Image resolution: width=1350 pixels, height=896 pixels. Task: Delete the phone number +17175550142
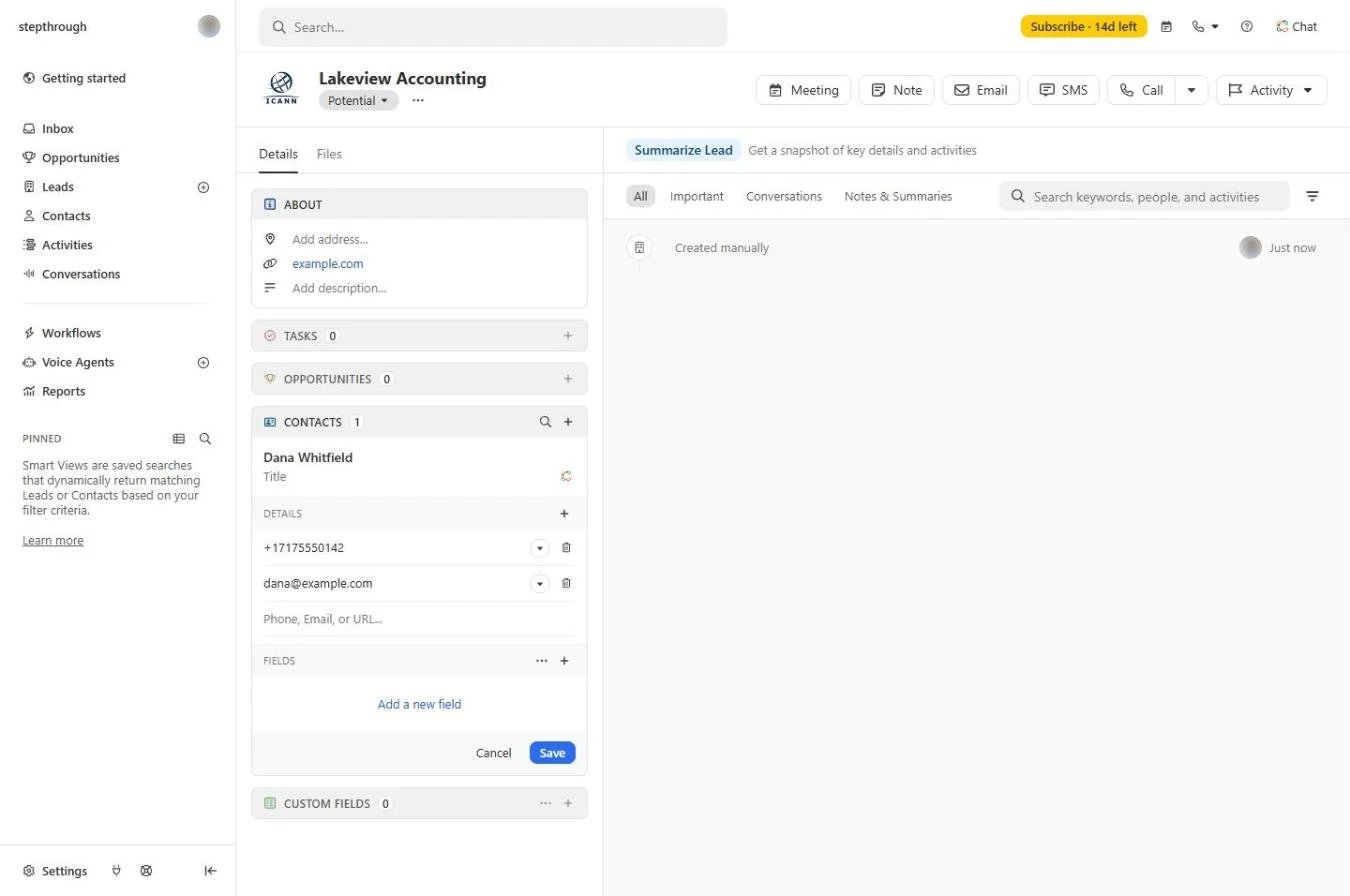[566, 548]
